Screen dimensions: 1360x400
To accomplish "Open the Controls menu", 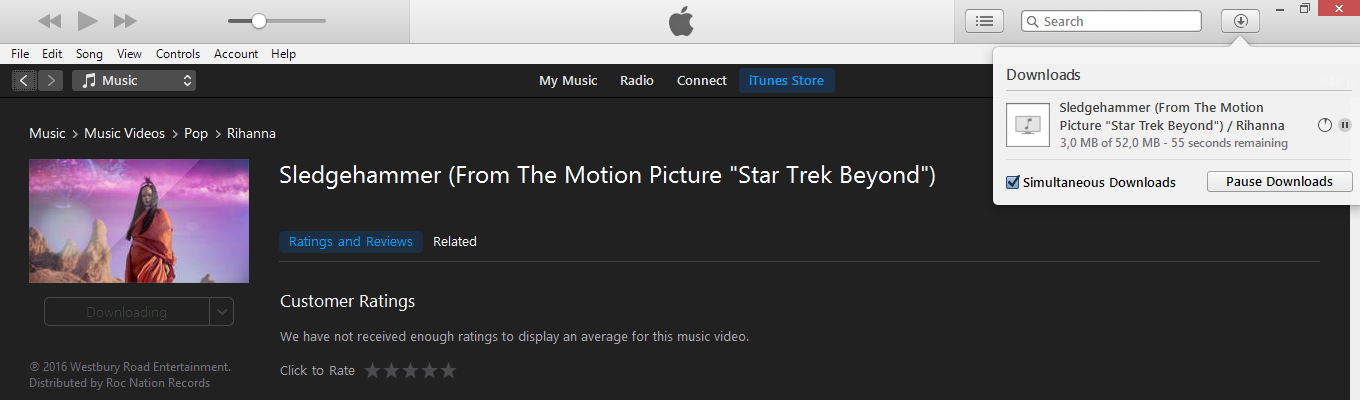I will coord(178,54).
